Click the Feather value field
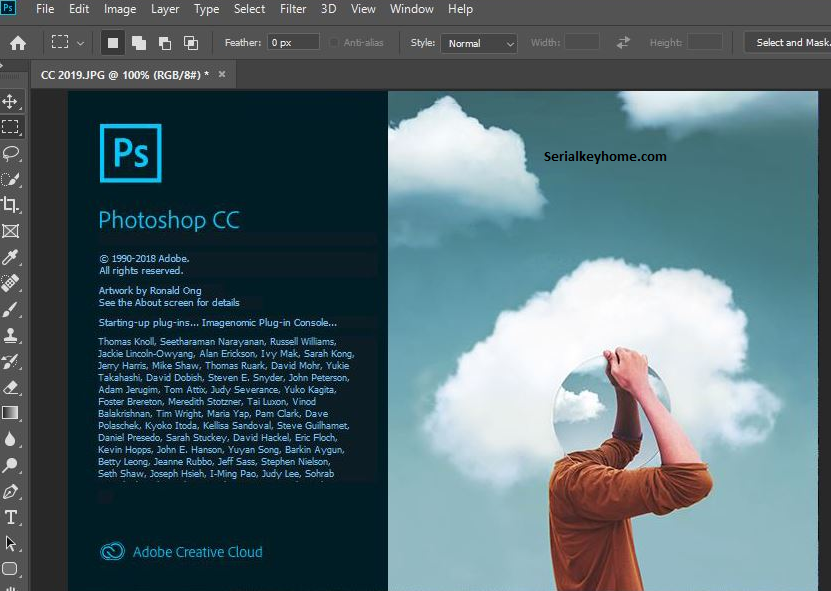831x591 pixels. point(293,42)
